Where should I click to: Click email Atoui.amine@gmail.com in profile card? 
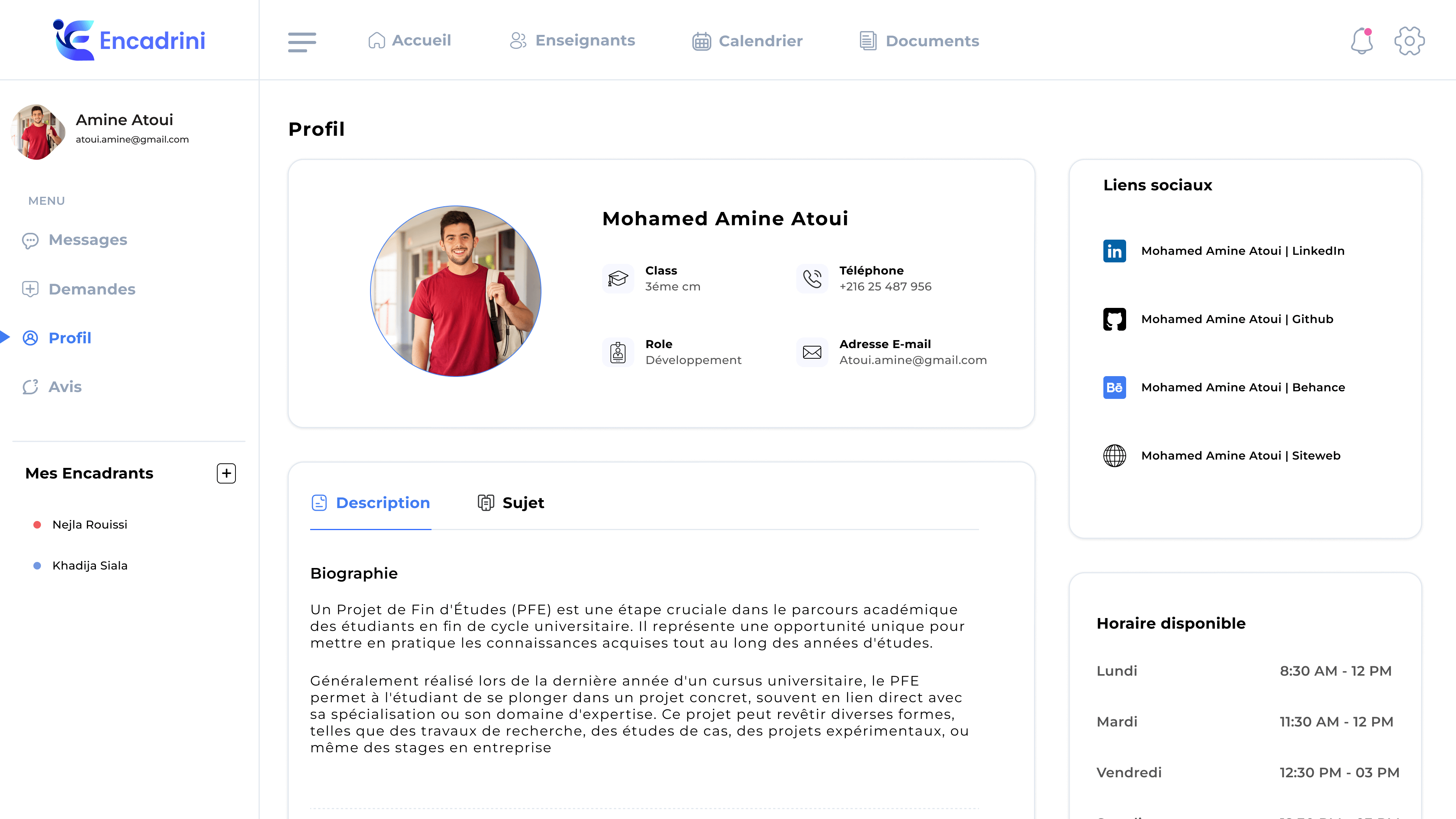(x=913, y=361)
